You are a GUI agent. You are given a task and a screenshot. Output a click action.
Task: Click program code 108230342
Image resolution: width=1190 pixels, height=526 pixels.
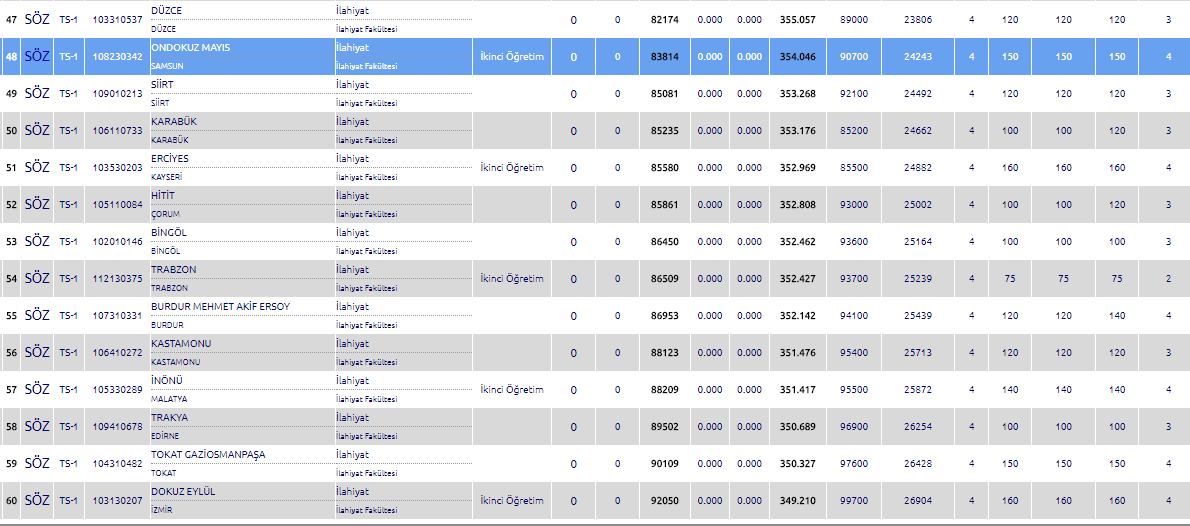(x=117, y=57)
